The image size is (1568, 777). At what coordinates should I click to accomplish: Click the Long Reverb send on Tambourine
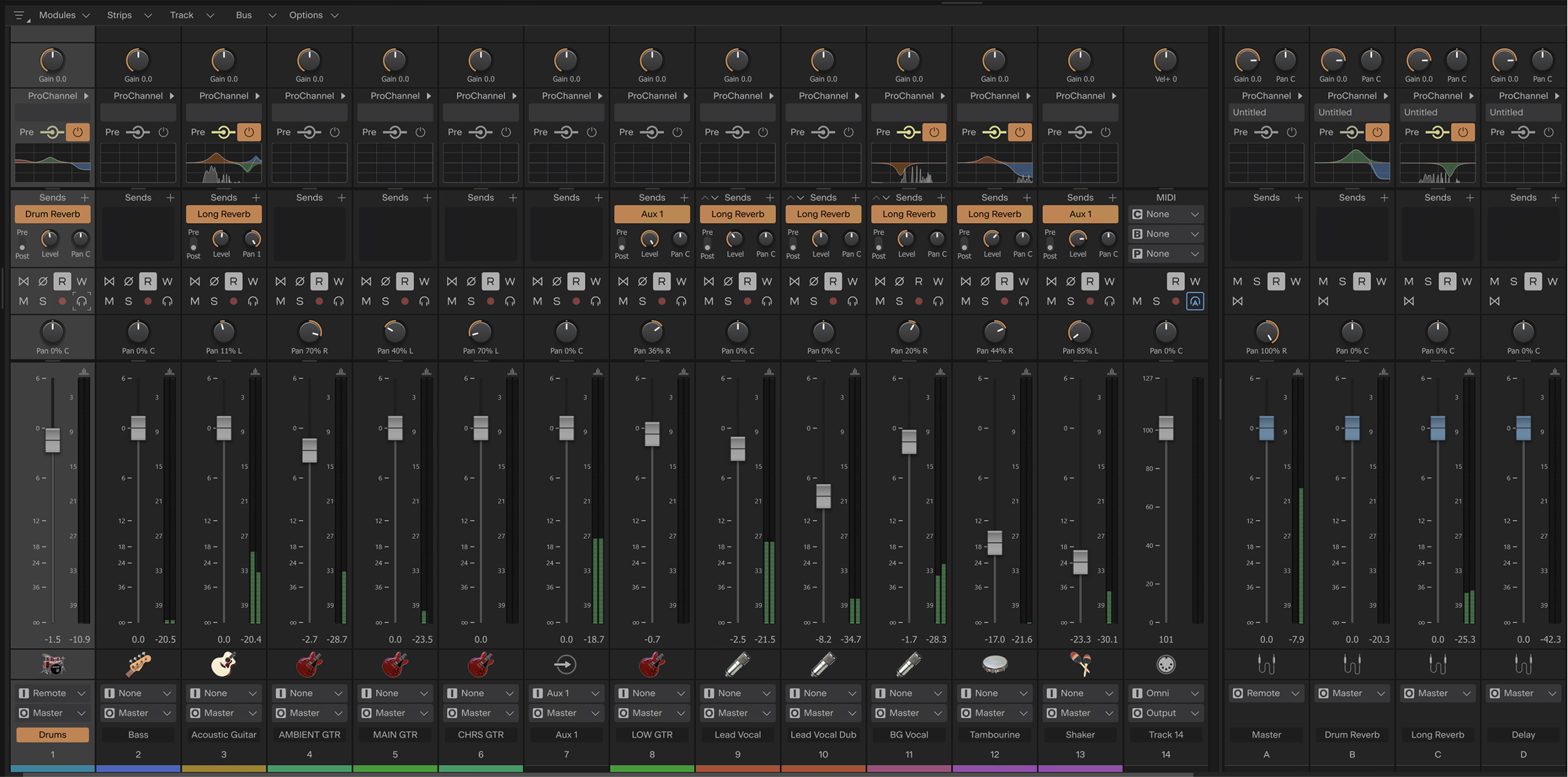click(x=994, y=214)
